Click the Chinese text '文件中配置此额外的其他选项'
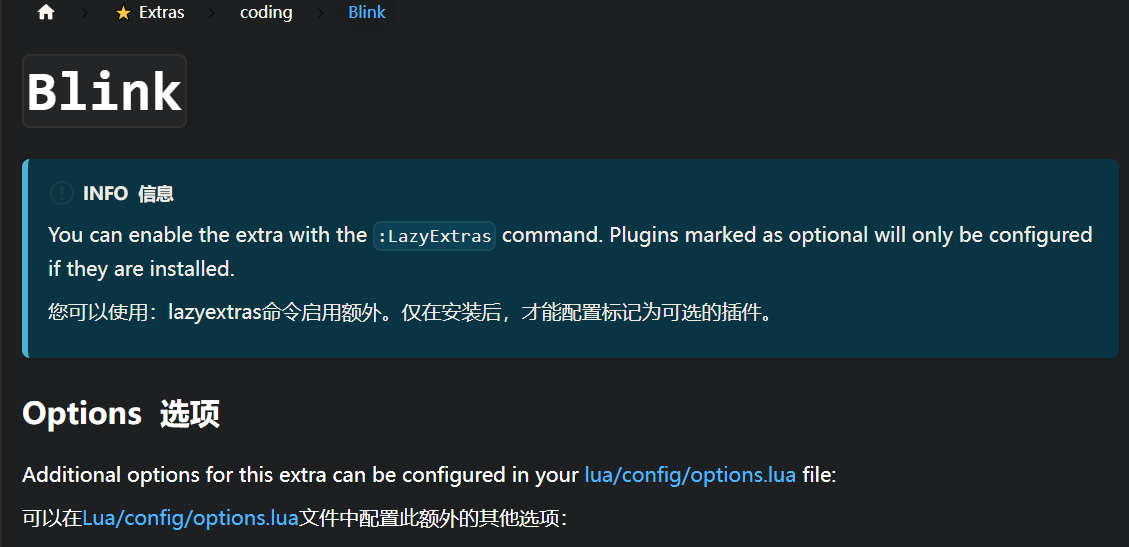1129x547 pixels. (x=433, y=518)
